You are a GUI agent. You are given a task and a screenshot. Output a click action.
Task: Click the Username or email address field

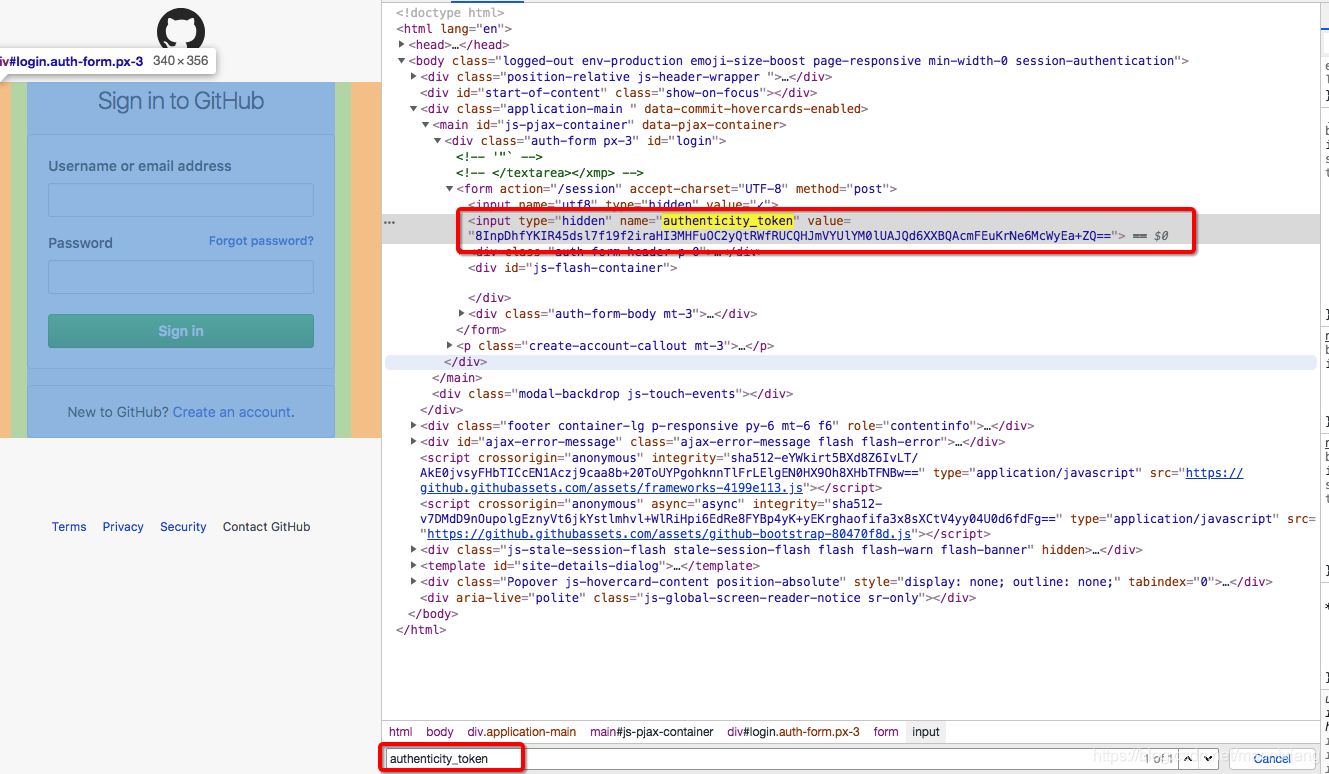coord(181,200)
